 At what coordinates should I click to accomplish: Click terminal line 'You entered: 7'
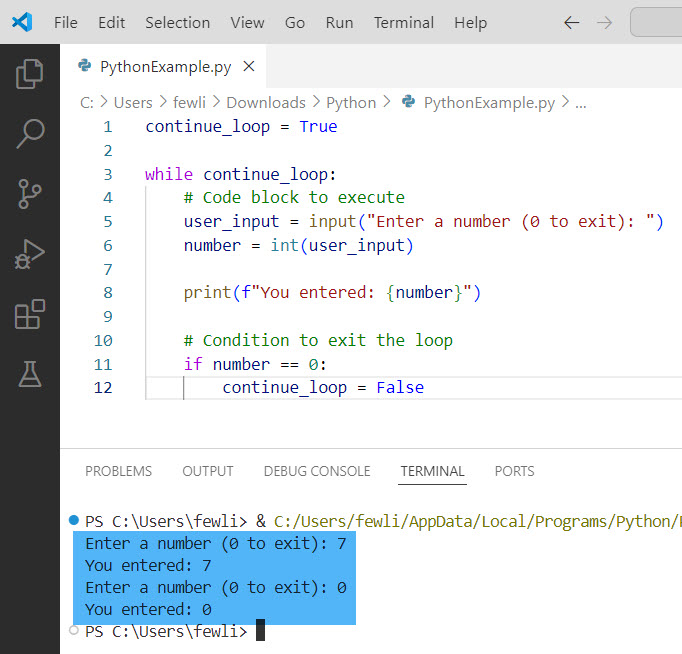click(148, 566)
